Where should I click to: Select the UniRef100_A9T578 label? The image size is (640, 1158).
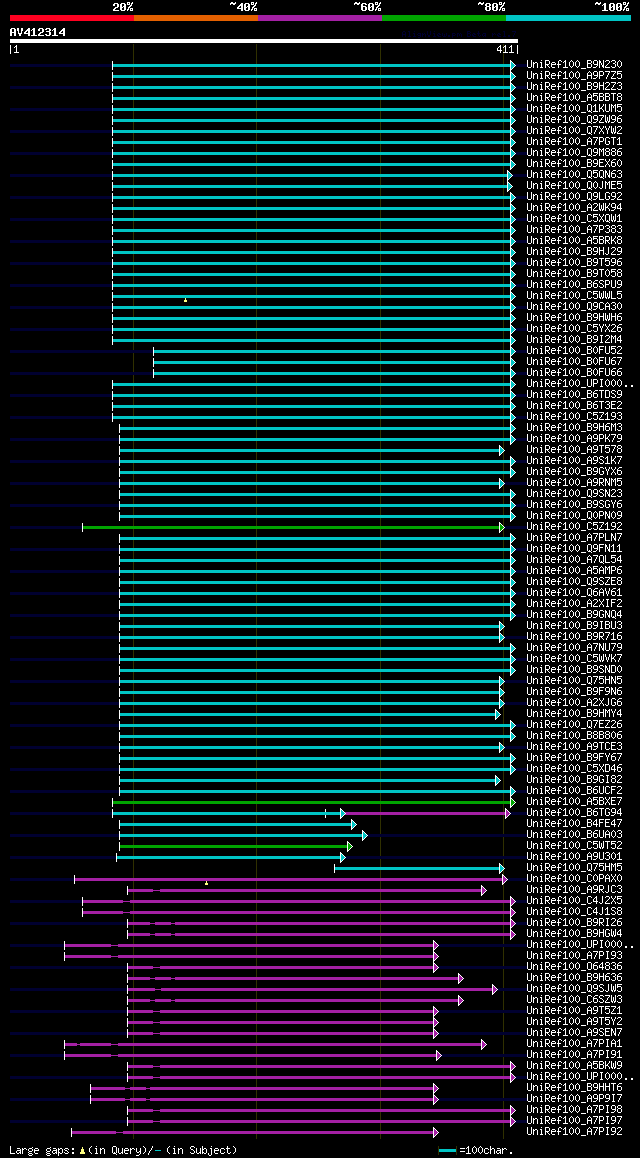(x=574, y=450)
